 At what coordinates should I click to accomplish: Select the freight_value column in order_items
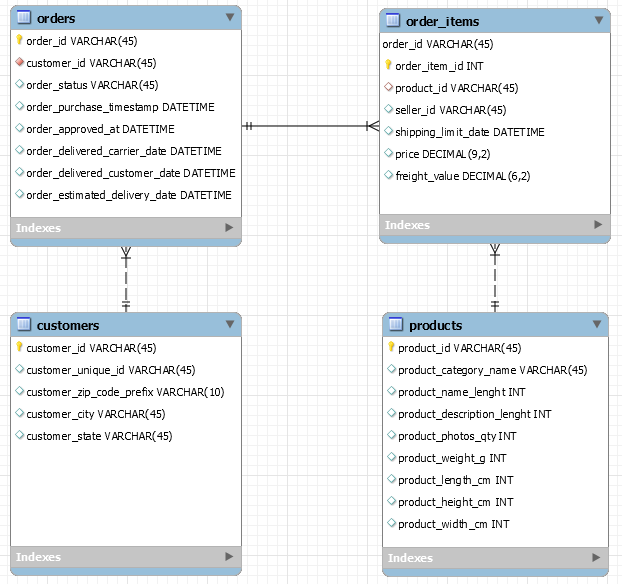pos(462,176)
